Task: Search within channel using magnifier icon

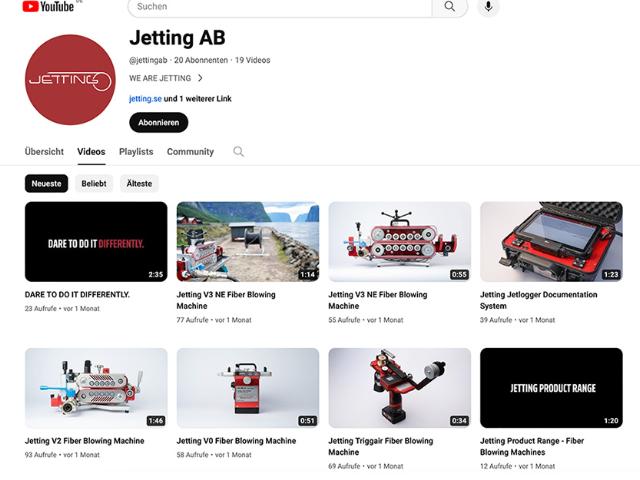Action: point(238,152)
